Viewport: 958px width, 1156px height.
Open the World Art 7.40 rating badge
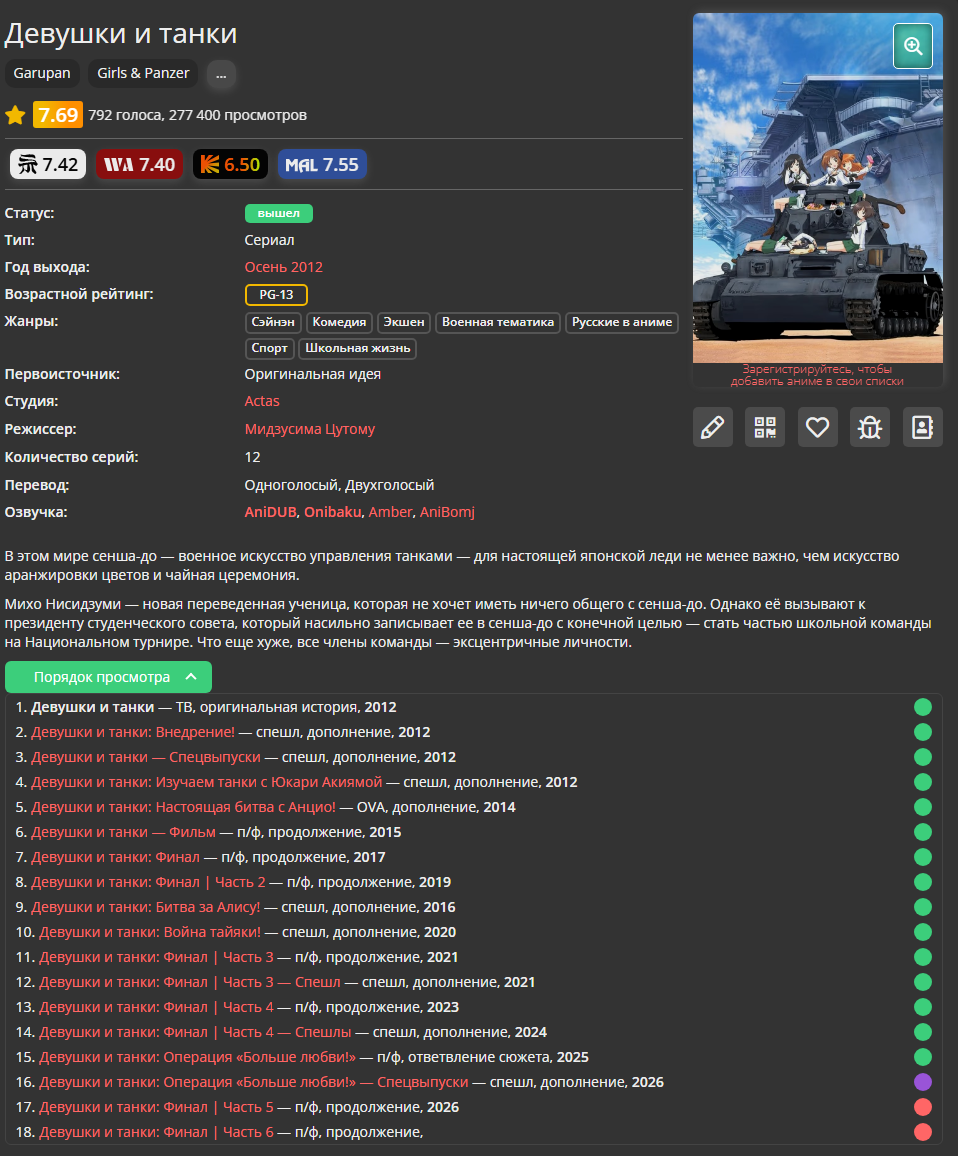click(139, 164)
